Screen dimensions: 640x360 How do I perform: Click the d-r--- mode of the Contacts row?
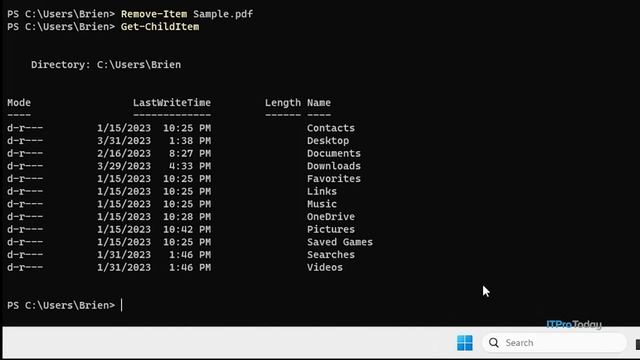pos(25,128)
